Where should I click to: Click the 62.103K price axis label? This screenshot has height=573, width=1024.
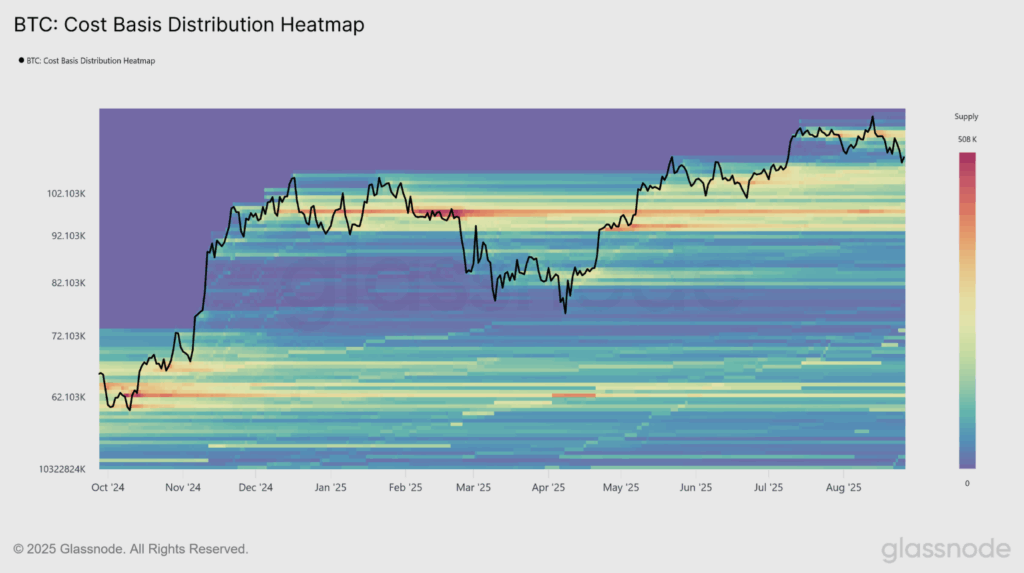tap(69, 397)
